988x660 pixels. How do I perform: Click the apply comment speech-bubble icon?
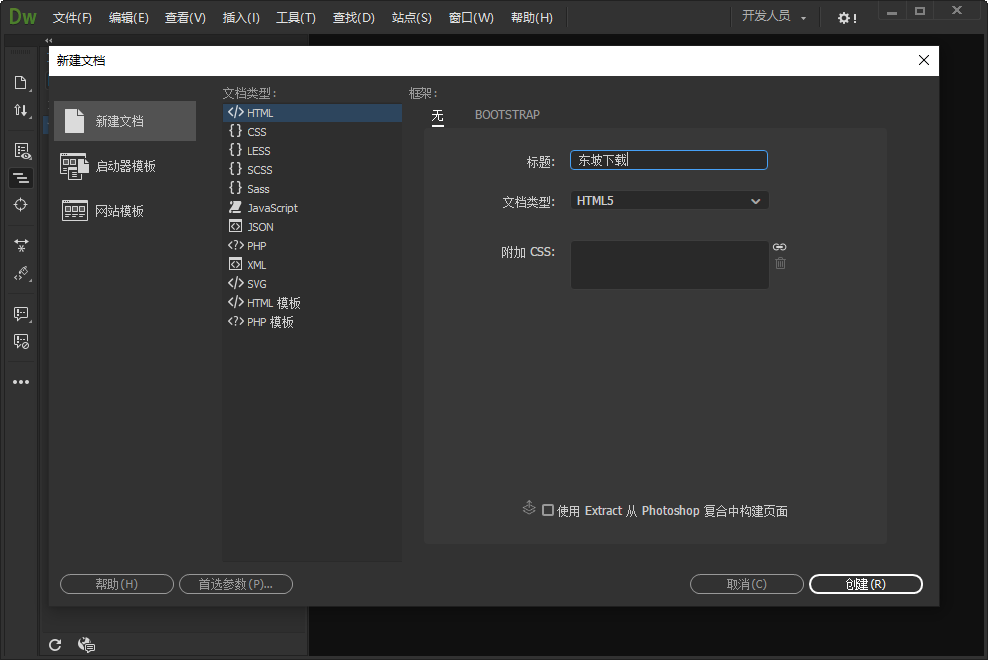click(21, 313)
